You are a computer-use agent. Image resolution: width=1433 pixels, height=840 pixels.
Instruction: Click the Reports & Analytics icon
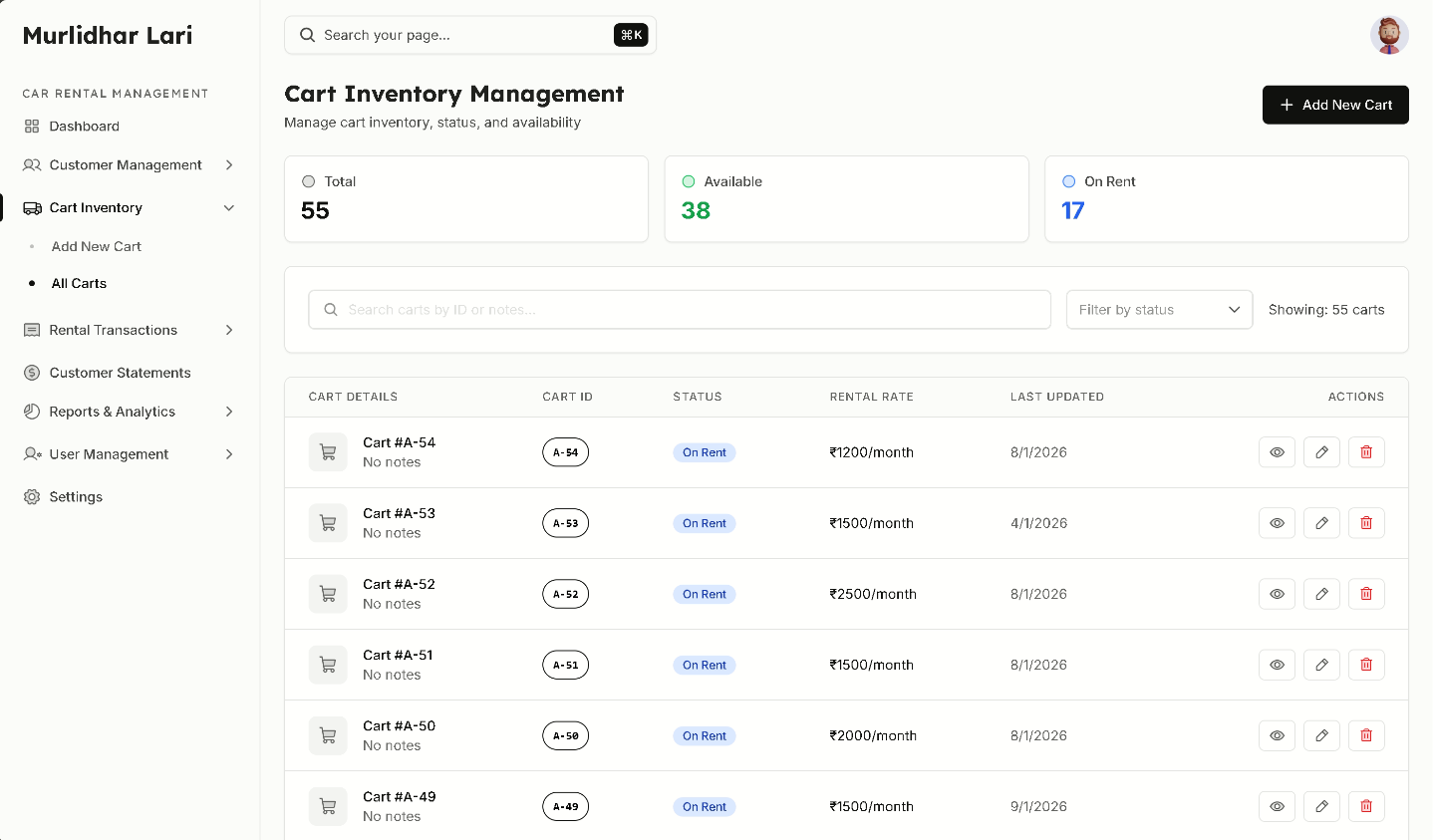pyautogui.click(x=31, y=412)
